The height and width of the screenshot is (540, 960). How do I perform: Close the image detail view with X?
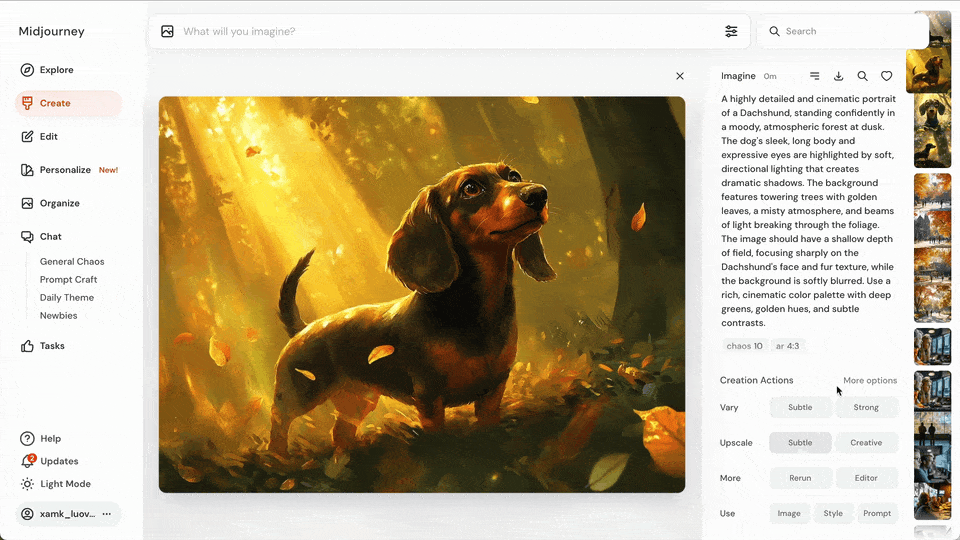680,76
